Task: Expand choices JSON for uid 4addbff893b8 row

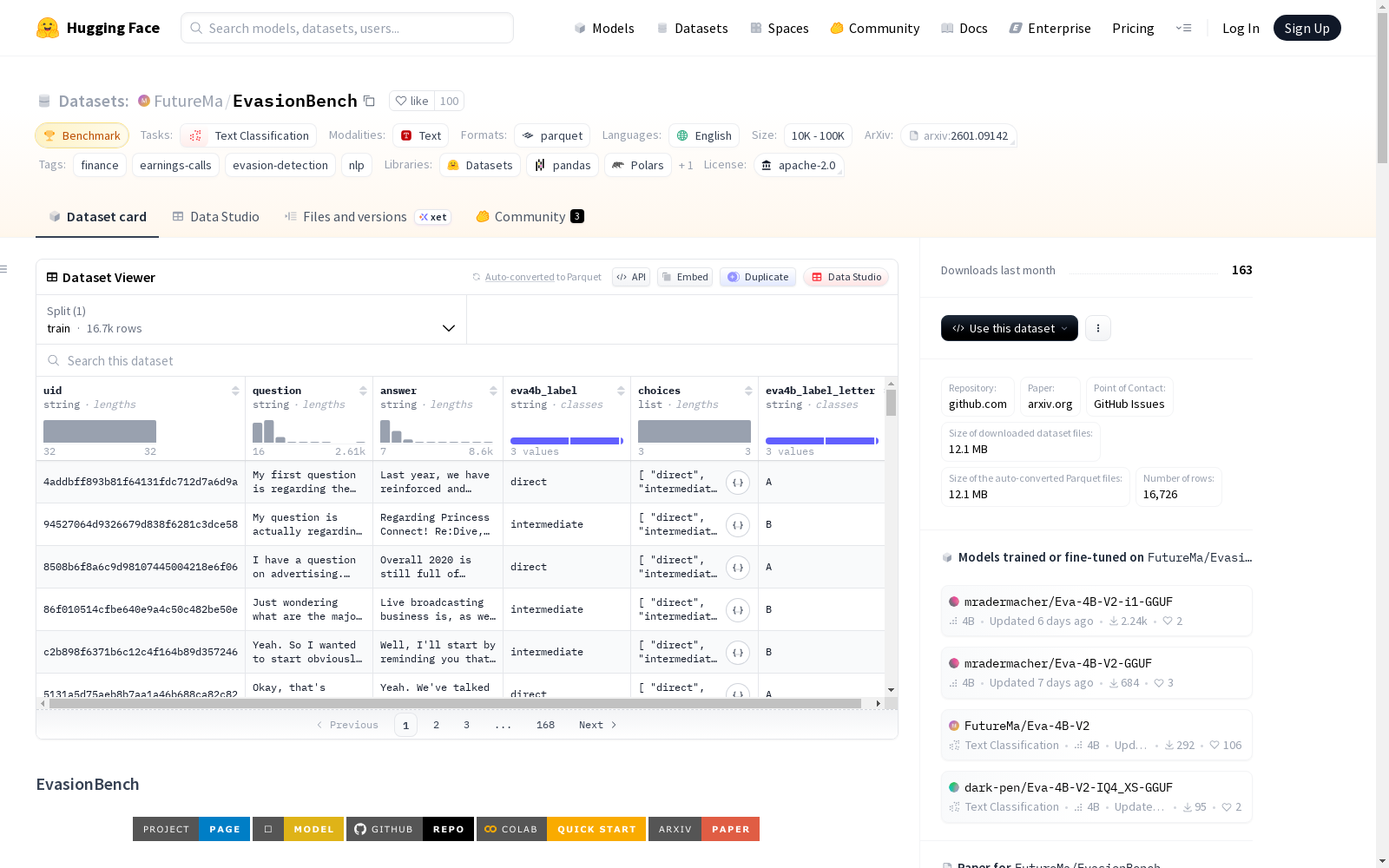Action: click(x=738, y=483)
